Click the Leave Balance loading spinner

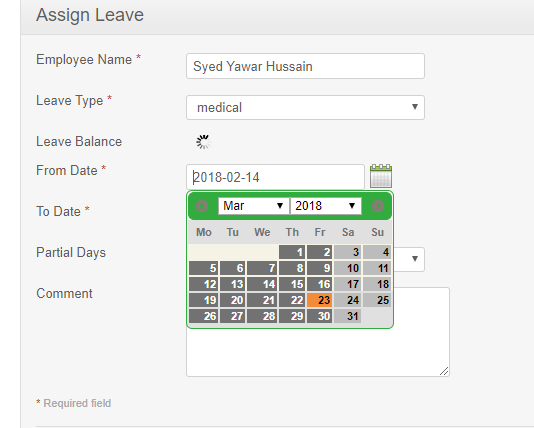tap(203, 142)
